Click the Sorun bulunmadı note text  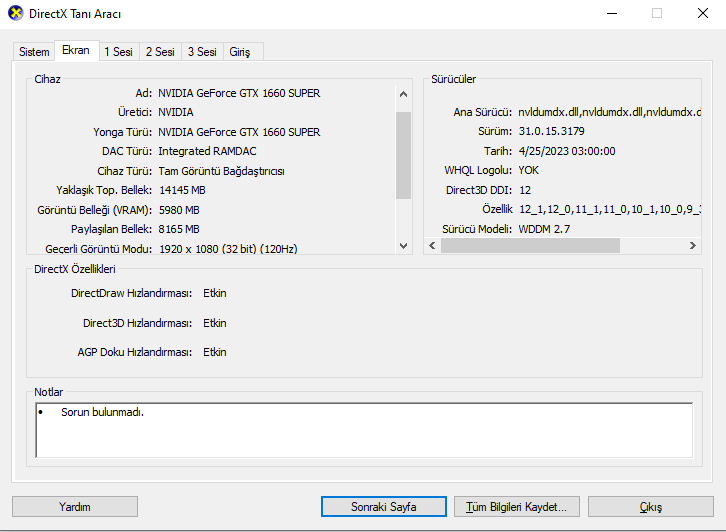[102, 412]
